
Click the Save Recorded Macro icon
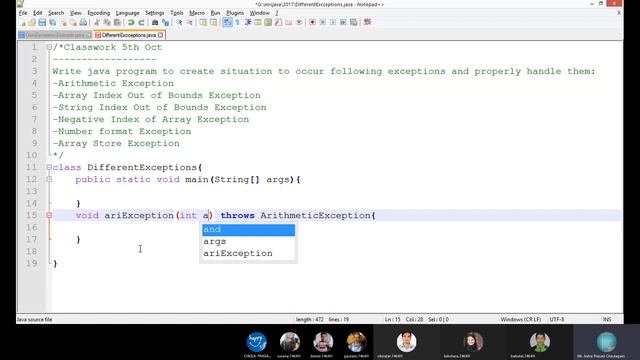click(353, 22)
